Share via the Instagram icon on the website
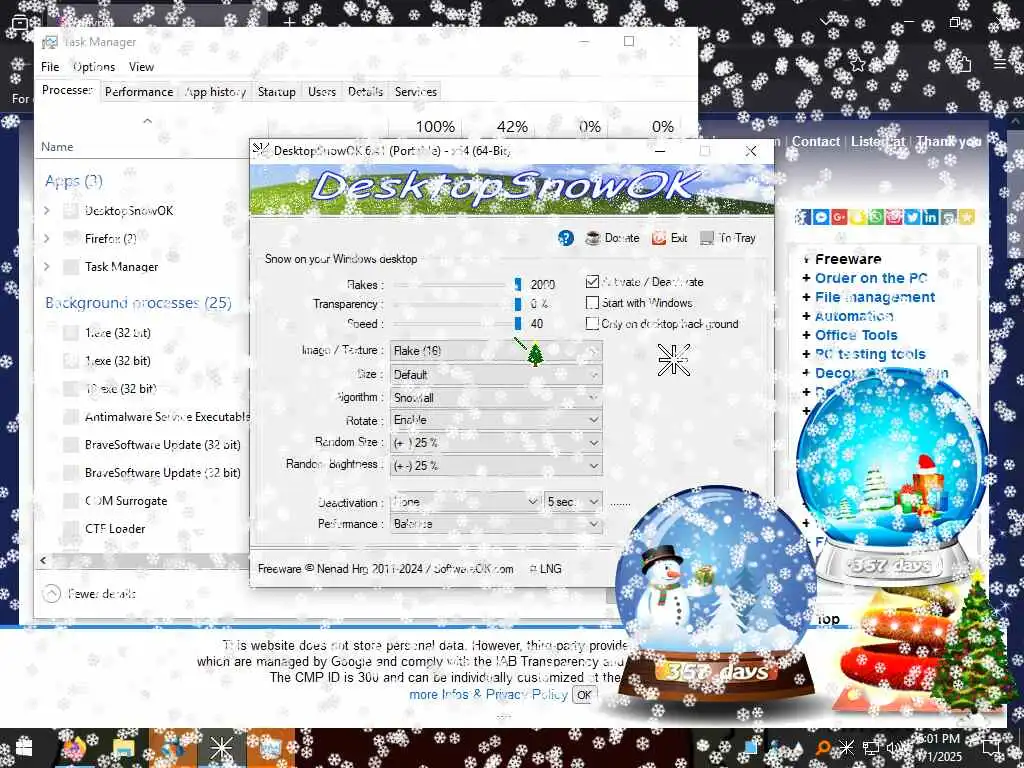The image size is (1024, 768). point(894,217)
